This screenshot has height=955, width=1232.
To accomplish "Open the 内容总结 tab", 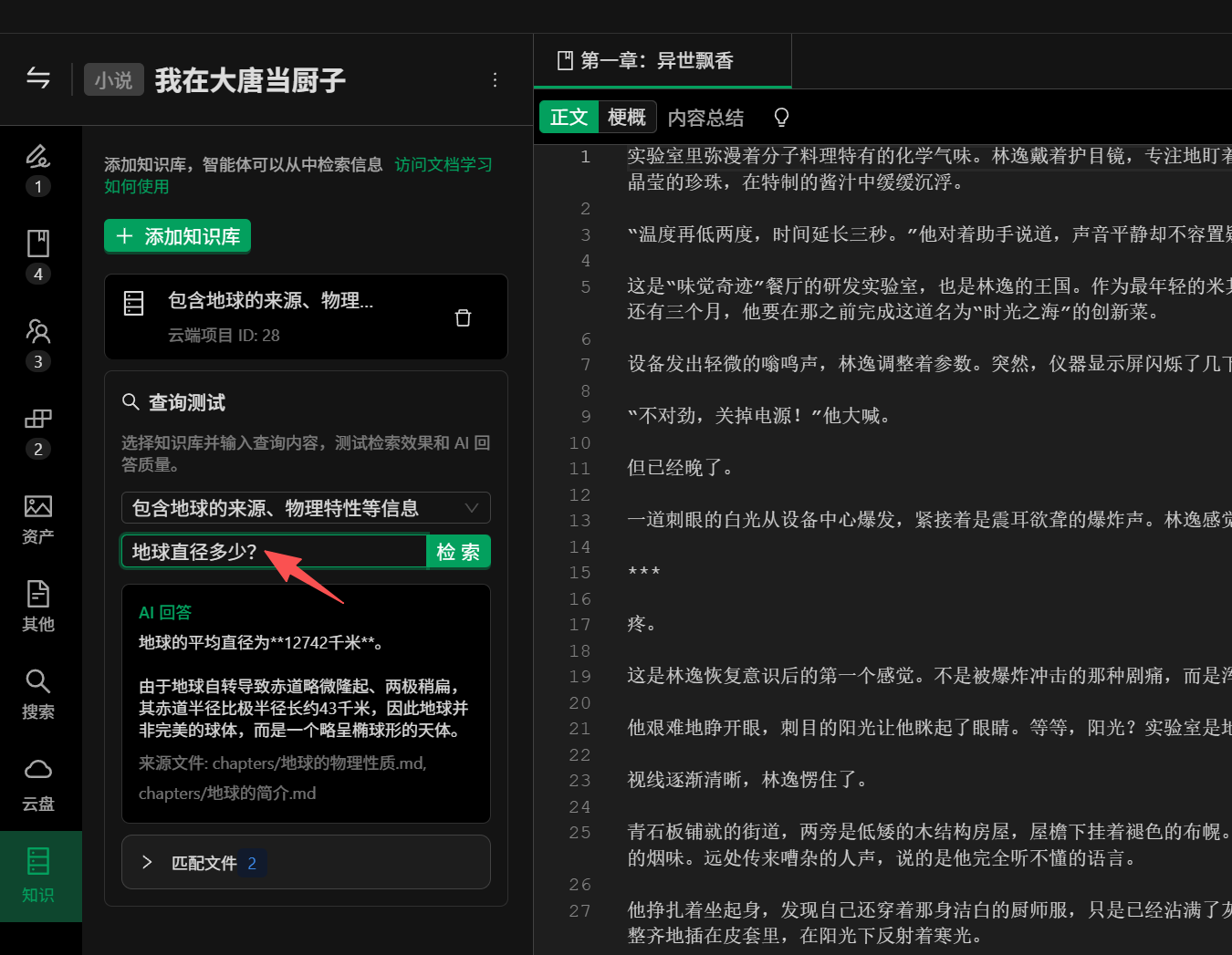I will (x=705, y=118).
